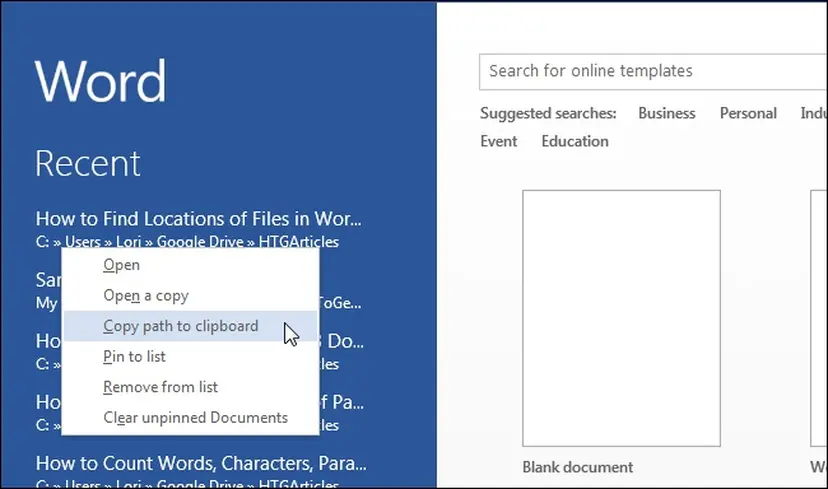This screenshot has width=828, height=489.
Task: Click Copy path to clipboard
Action: pyautogui.click(x=180, y=326)
